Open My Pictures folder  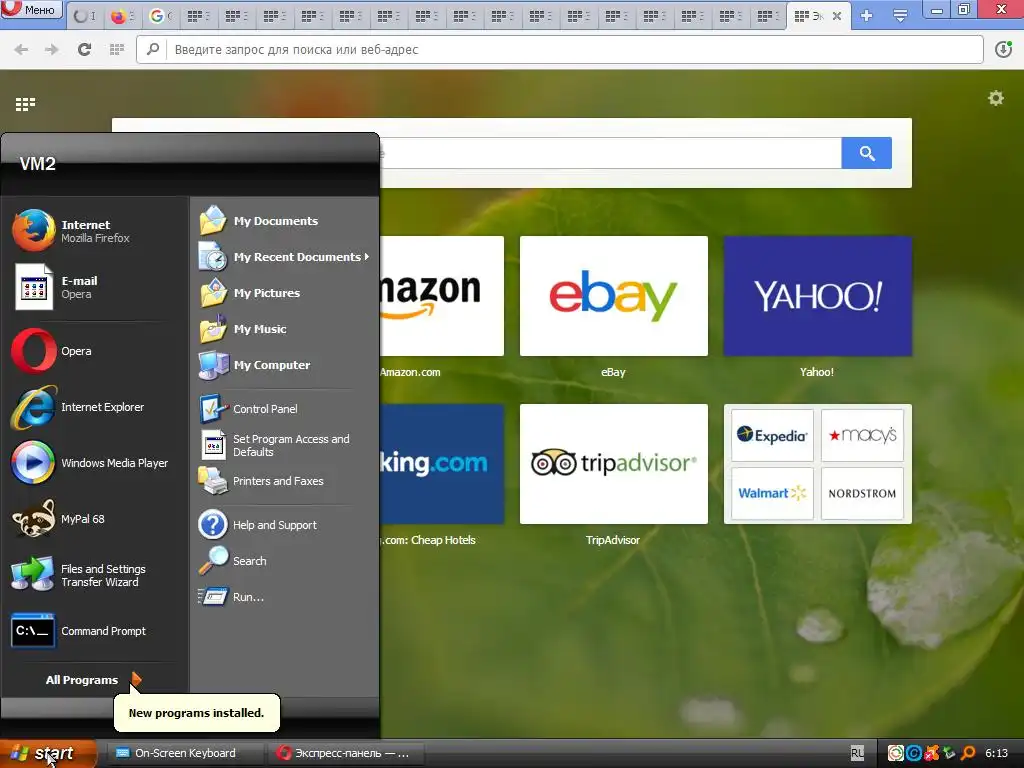[284, 293]
